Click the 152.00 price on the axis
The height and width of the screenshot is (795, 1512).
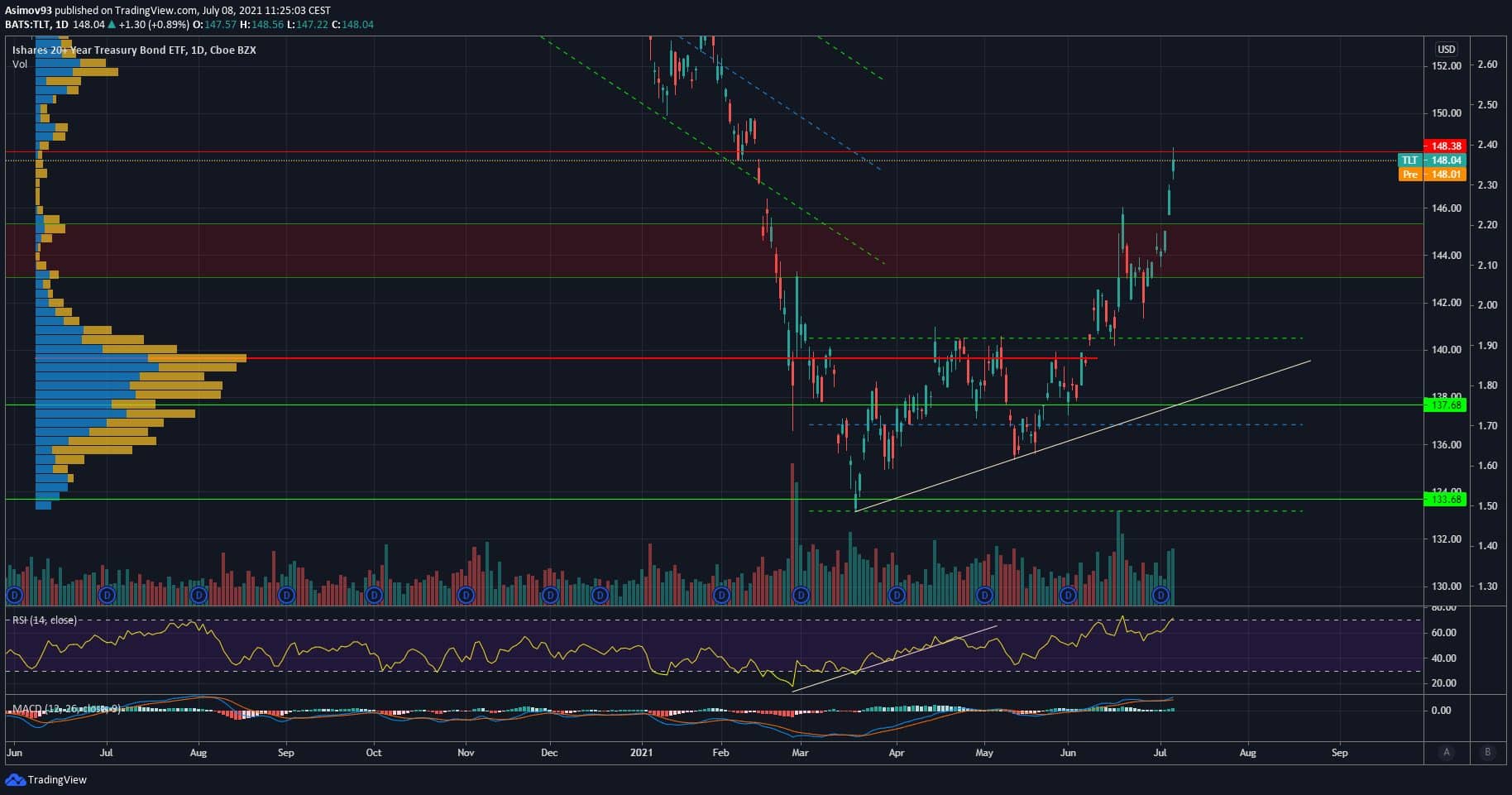[1447, 66]
